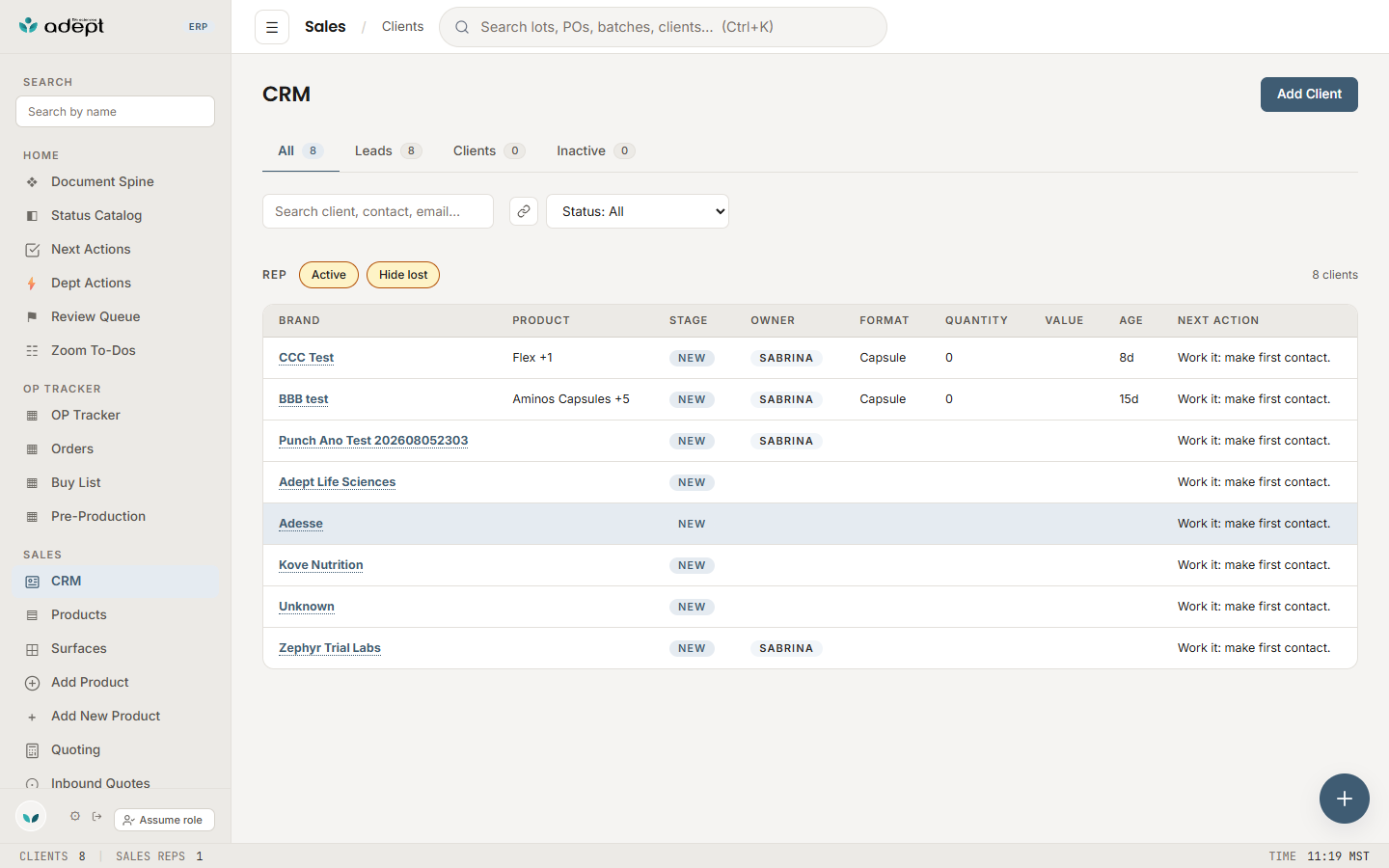Click the Orders sidebar icon

(x=32, y=449)
